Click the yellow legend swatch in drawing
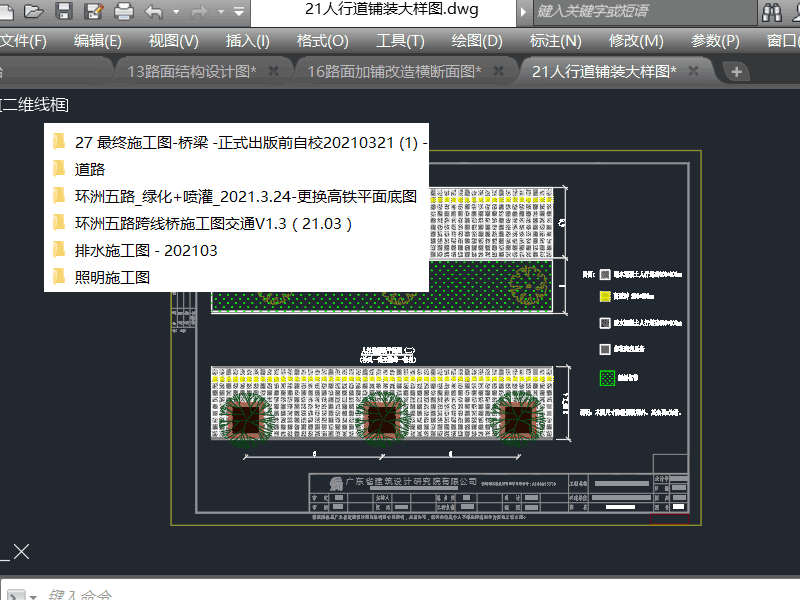The image size is (800, 600). [x=605, y=296]
